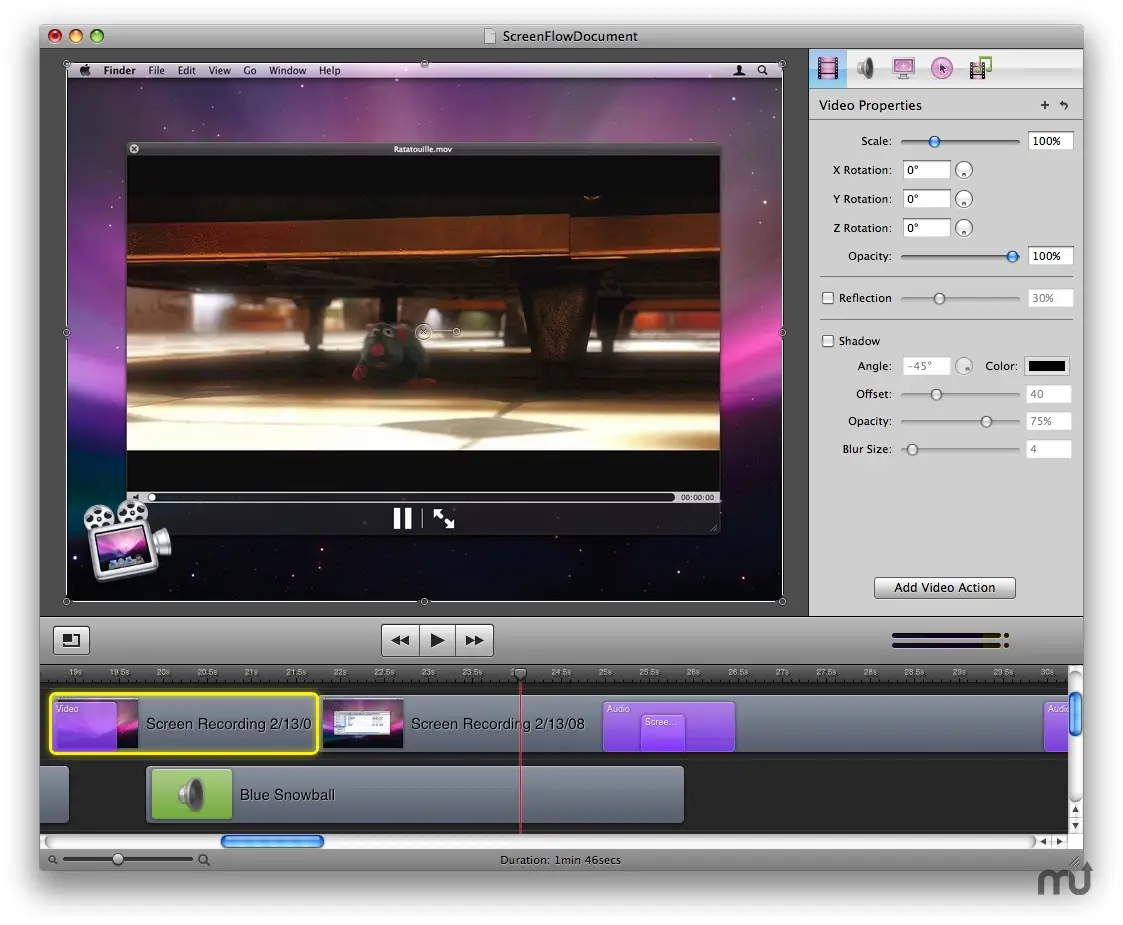Click the X Rotation dial

tap(964, 170)
